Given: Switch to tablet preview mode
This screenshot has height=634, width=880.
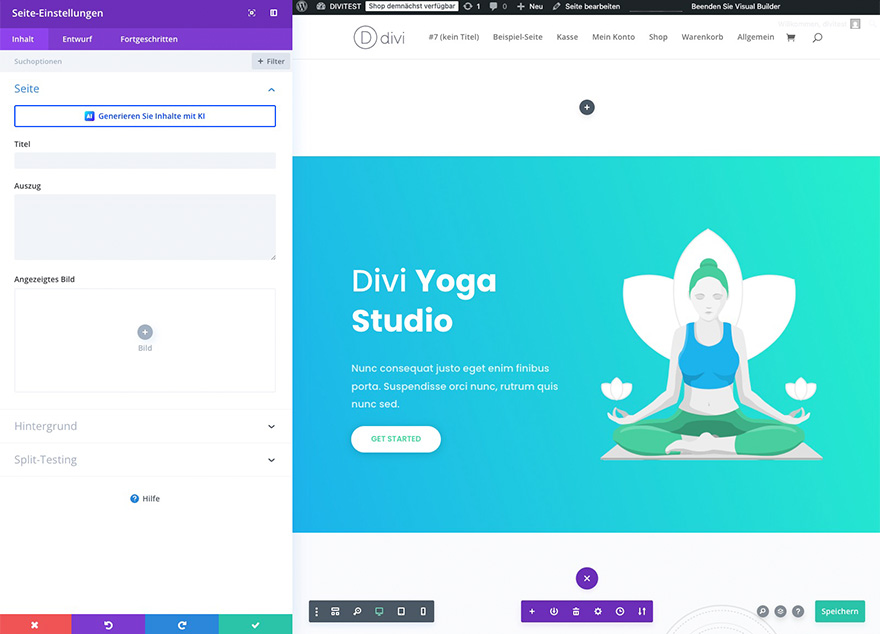Looking at the screenshot, I should [x=401, y=611].
